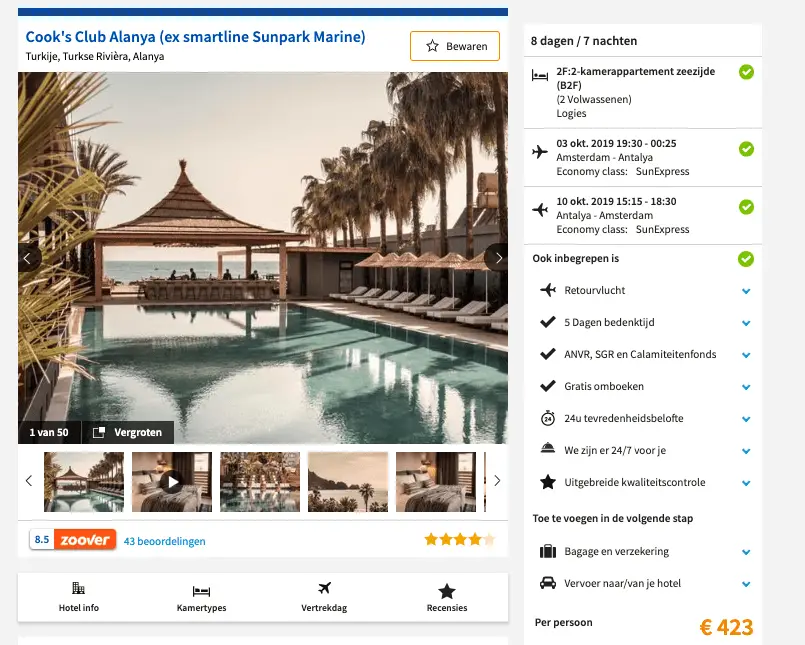
Task: Expand the Vervoer naar/van je hotel option
Action: point(746,584)
